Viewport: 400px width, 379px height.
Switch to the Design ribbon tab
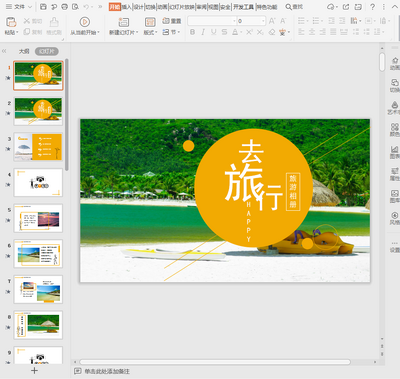click(138, 7)
